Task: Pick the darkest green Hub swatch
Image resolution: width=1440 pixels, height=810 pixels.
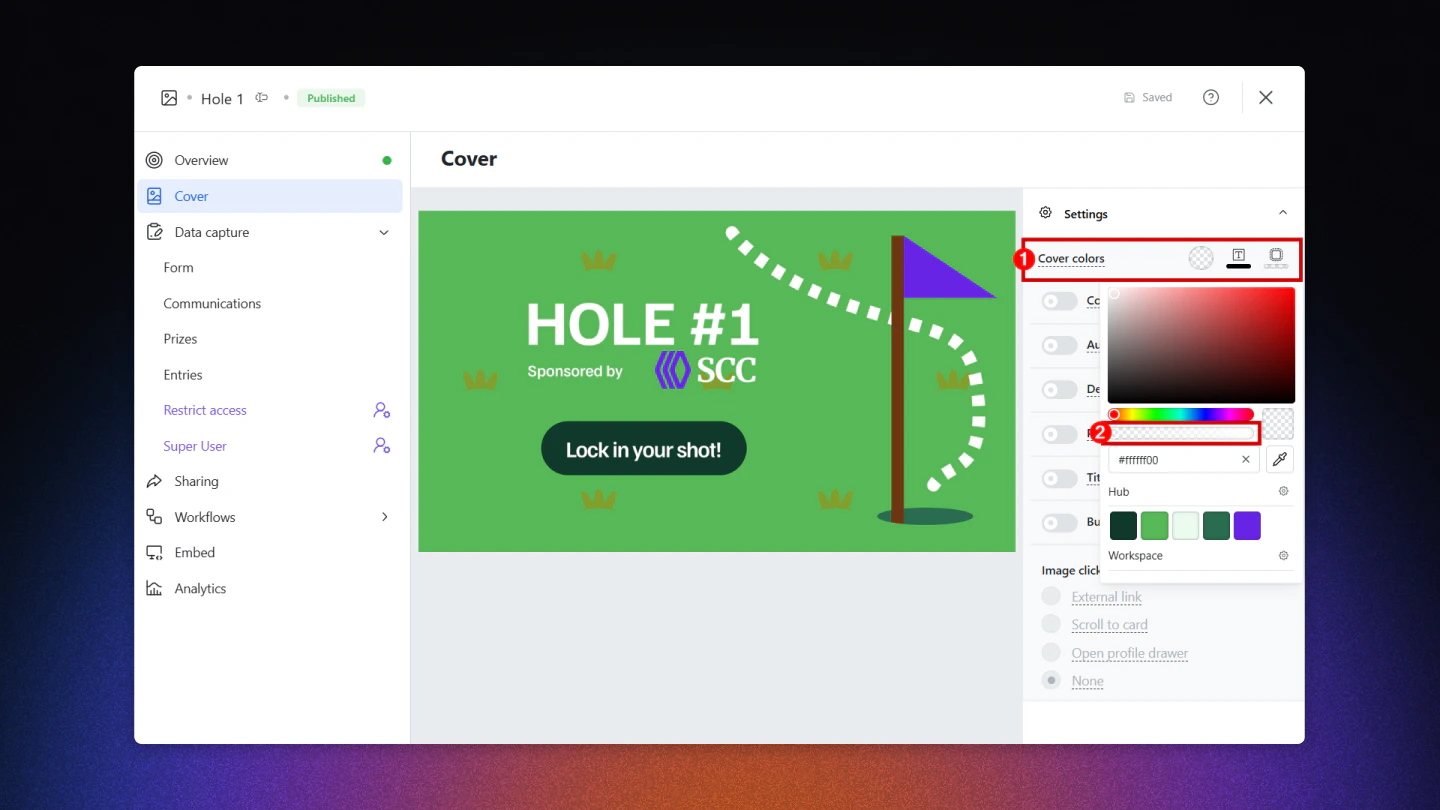Action: pyautogui.click(x=1123, y=525)
